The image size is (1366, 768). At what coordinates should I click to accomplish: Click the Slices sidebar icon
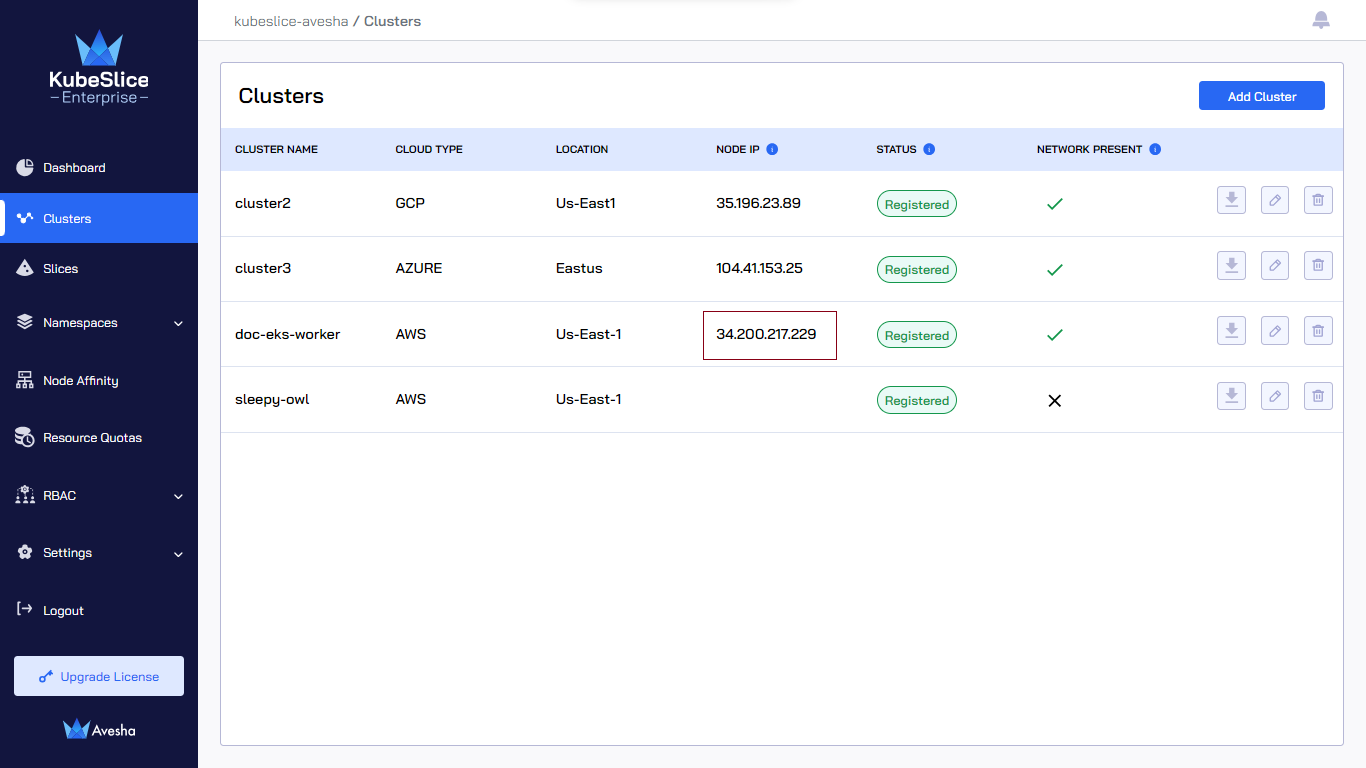[x=25, y=268]
